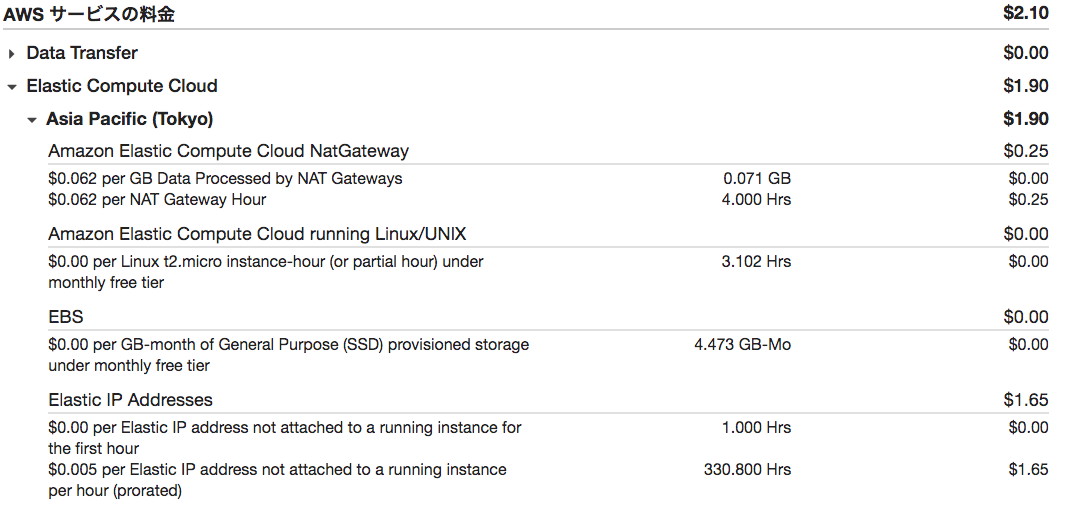1070x505 pixels.
Task: Click the Asia Pacific (Tokyo) heading
Action: pos(130,119)
